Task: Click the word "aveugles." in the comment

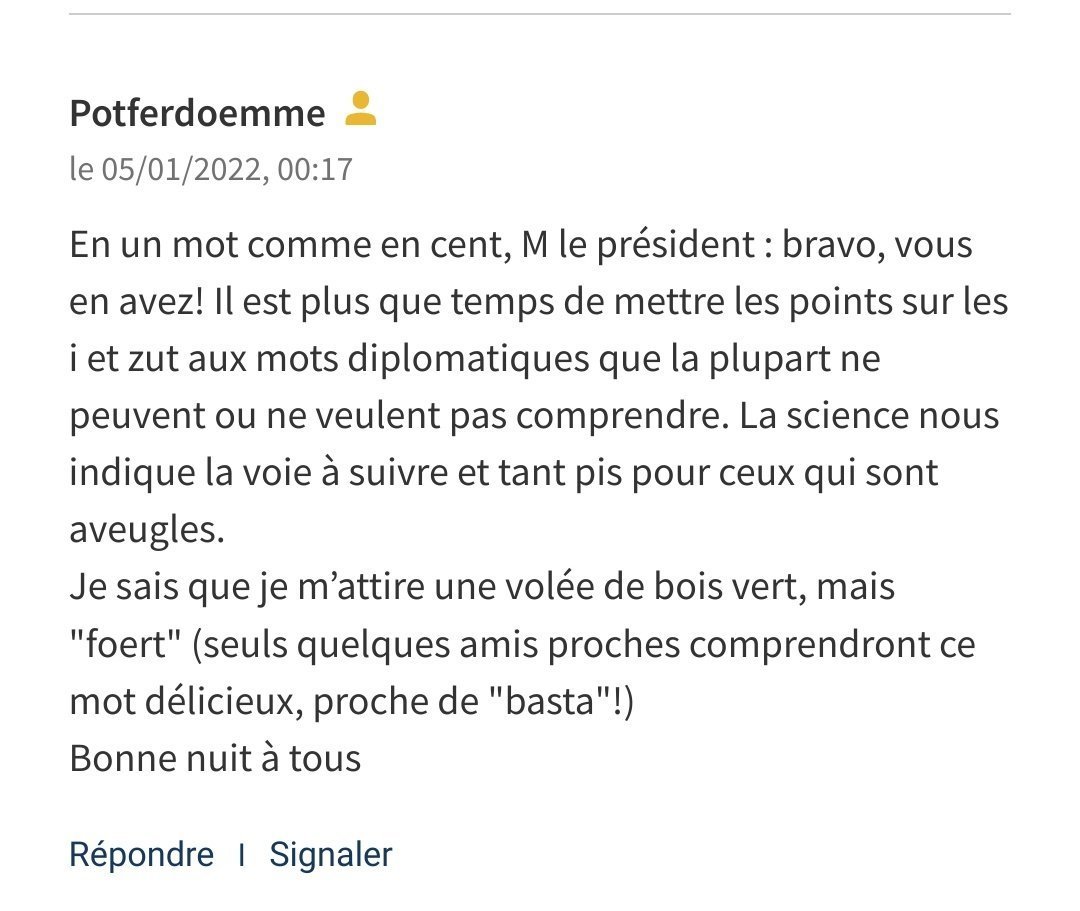Action: tap(147, 531)
